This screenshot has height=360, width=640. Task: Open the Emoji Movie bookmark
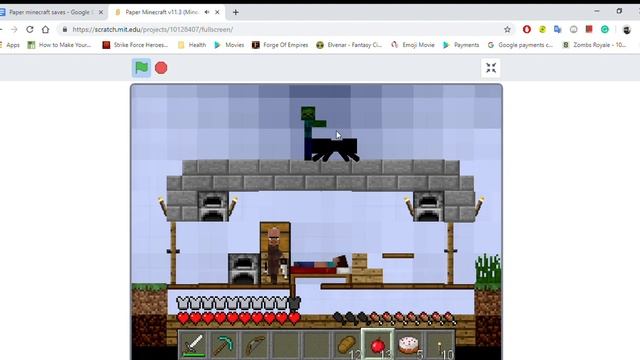(x=413, y=45)
